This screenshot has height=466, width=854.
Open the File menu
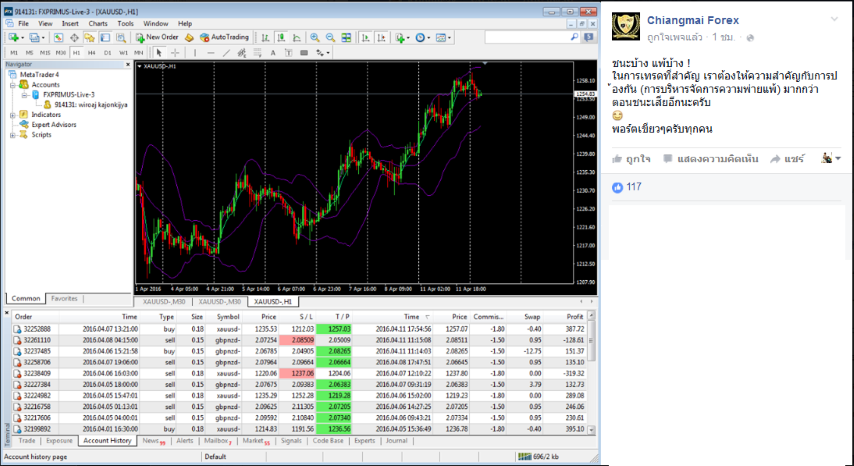point(23,23)
